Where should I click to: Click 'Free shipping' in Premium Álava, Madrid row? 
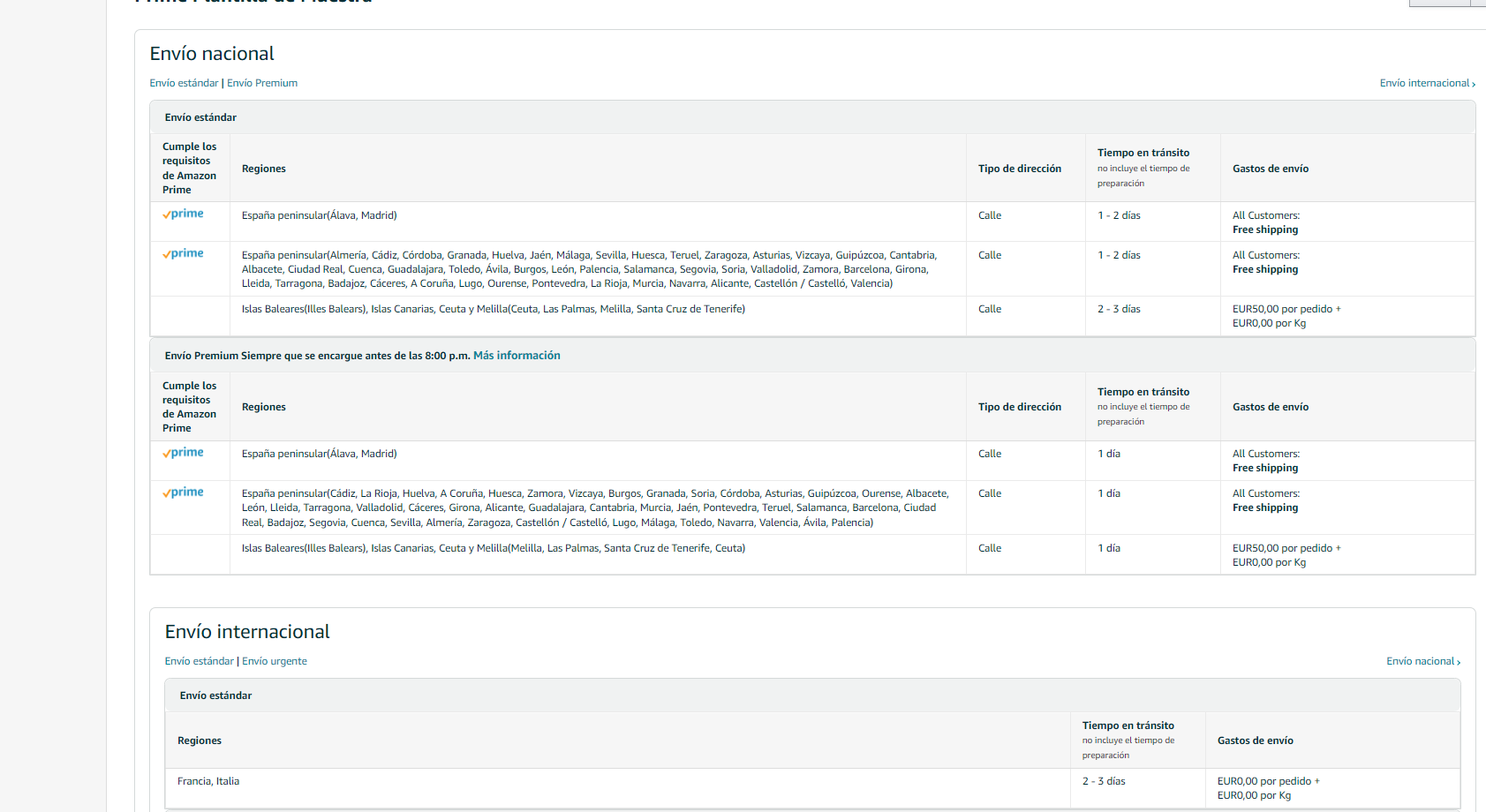pos(1265,468)
